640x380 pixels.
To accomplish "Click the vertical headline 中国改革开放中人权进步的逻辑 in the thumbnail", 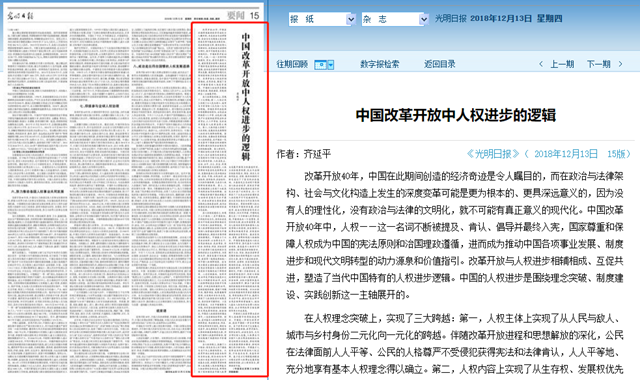I will pyautogui.click(x=246, y=97).
